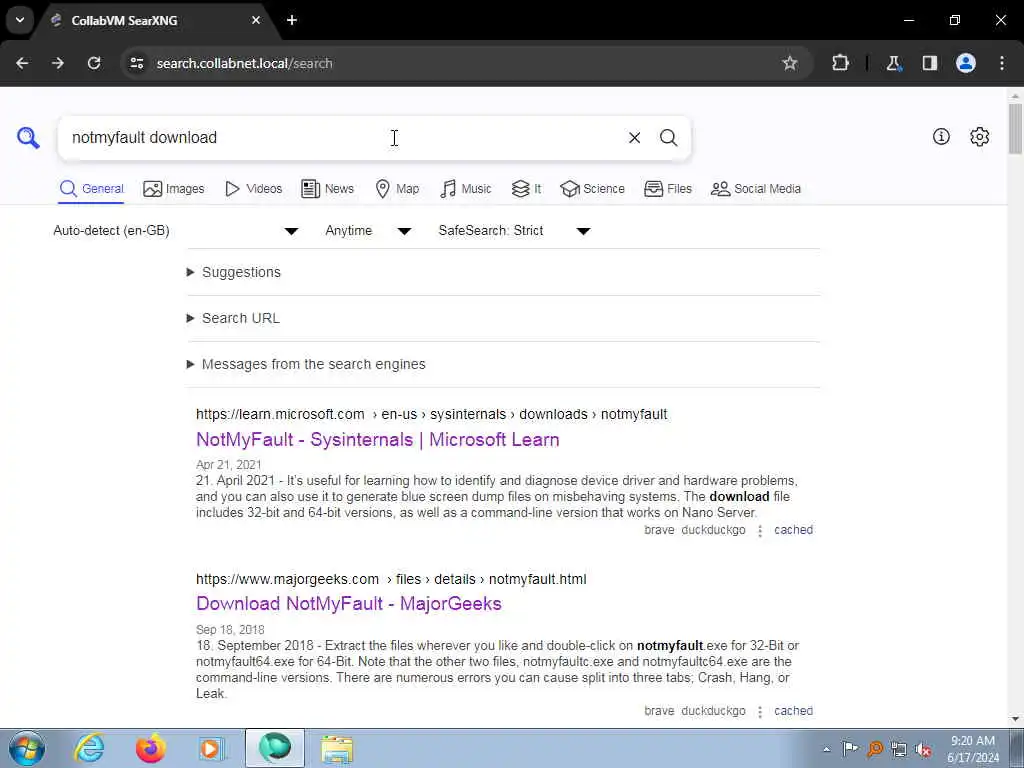1024x768 pixels.
Task: Click the scrollbar down arrow
Action: click(1015, 719)
